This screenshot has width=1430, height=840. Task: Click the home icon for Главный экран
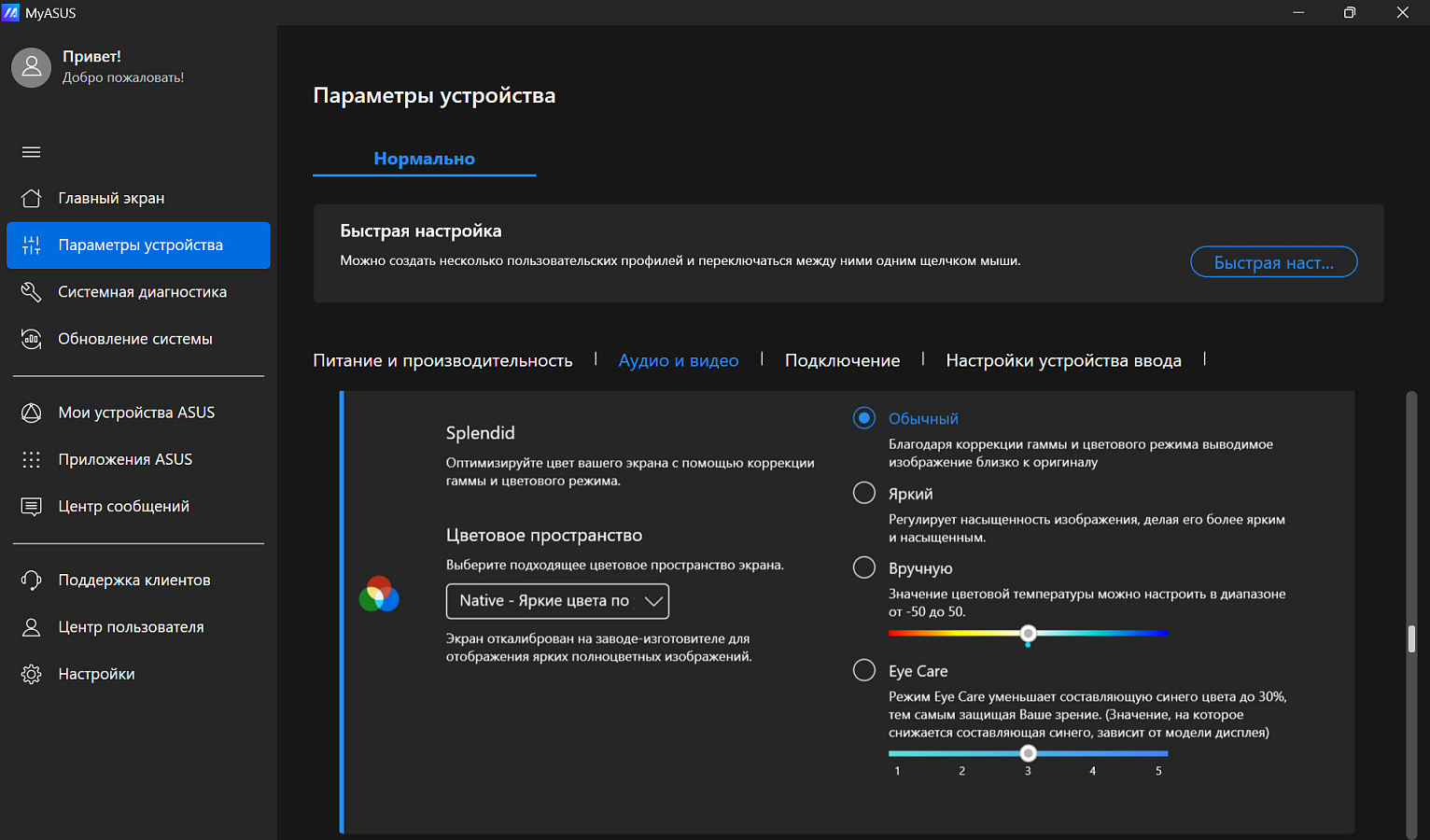point(31,198)
